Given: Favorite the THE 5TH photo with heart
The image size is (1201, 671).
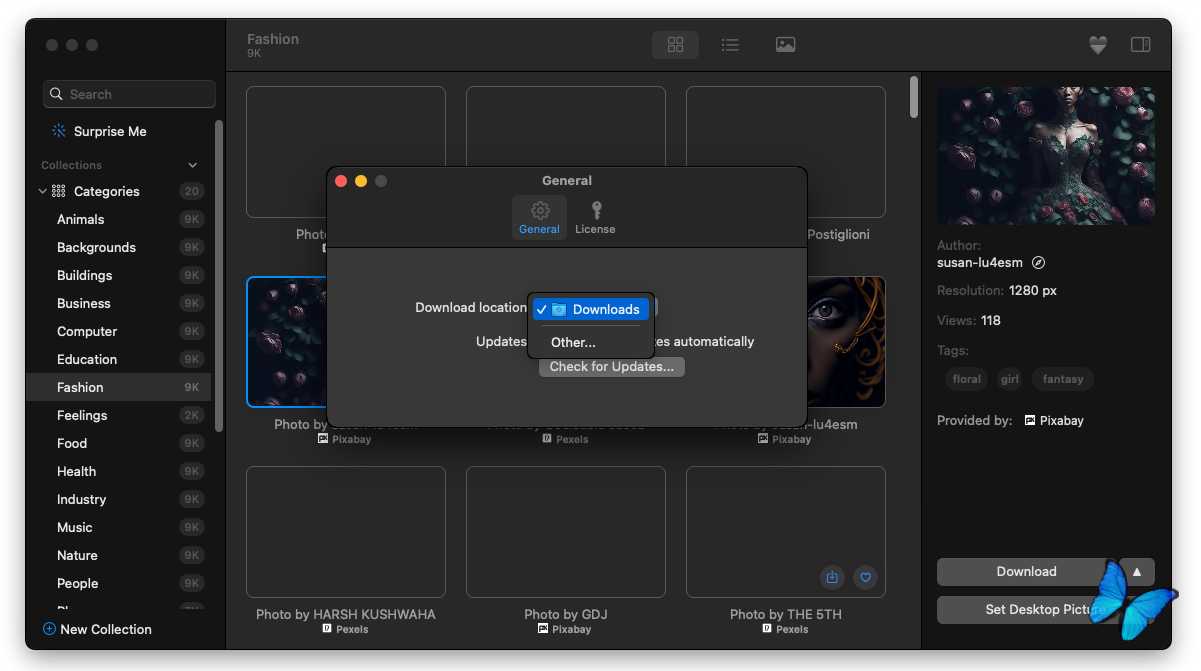Looking at the screenshot, I should click(x=866, y=577).
